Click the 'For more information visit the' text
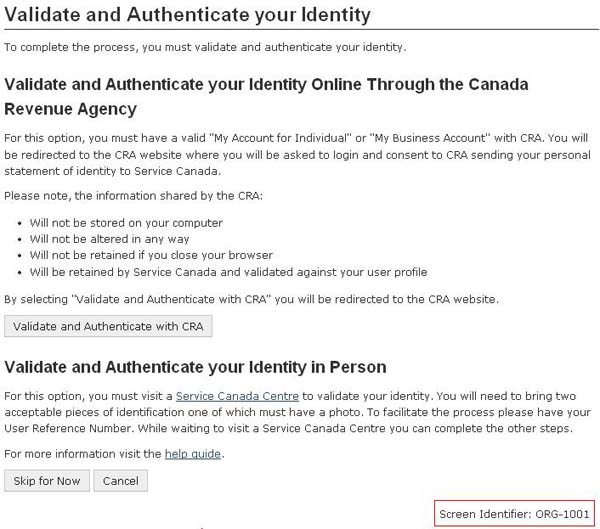This screenshot has height=529, width=600. 82,454
